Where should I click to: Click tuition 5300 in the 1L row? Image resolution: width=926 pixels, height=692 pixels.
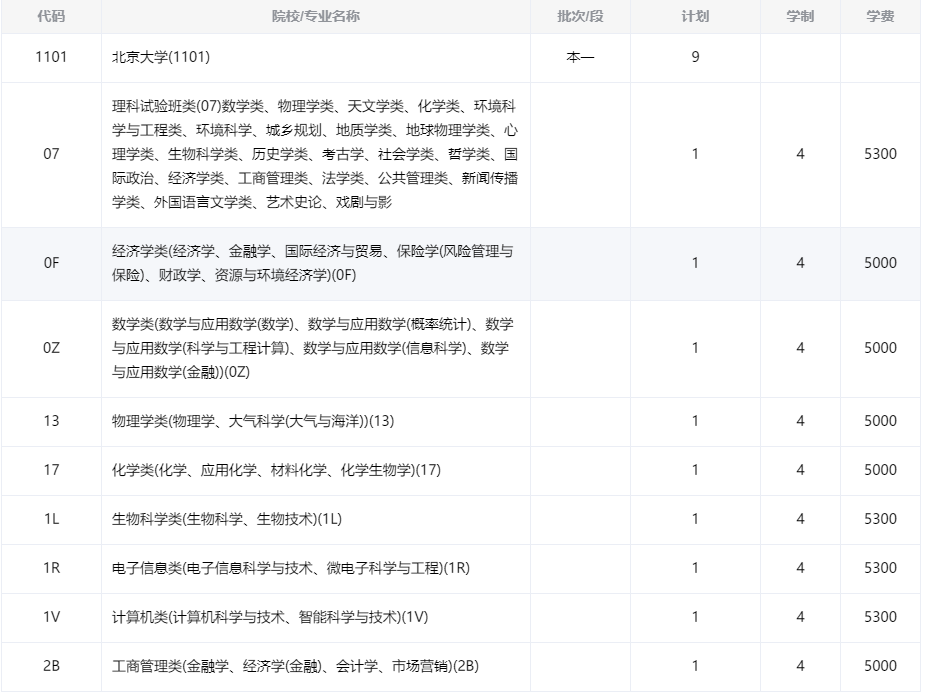coord(880,519)
